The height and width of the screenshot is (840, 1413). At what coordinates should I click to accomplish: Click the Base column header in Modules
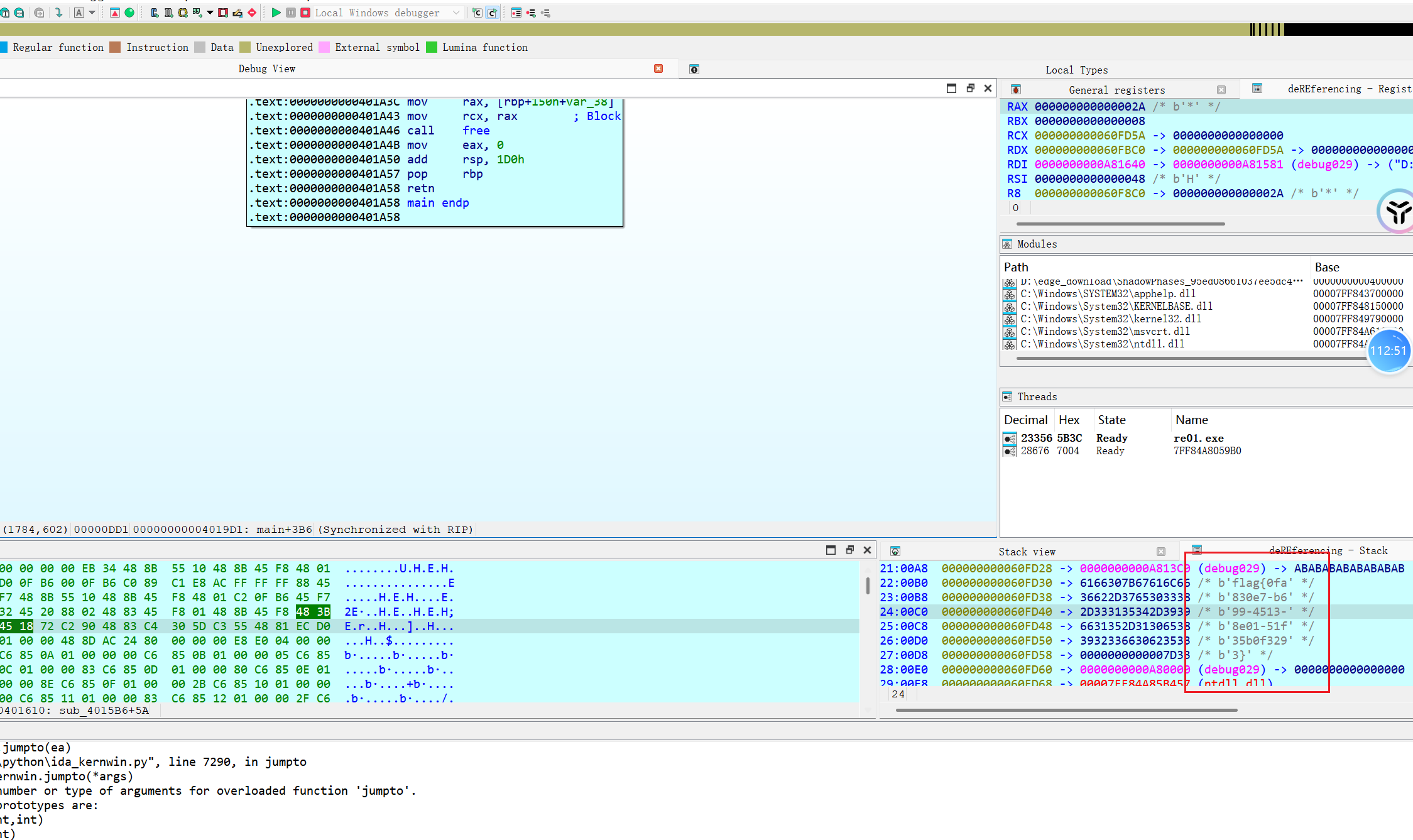tap(1326, 267)
